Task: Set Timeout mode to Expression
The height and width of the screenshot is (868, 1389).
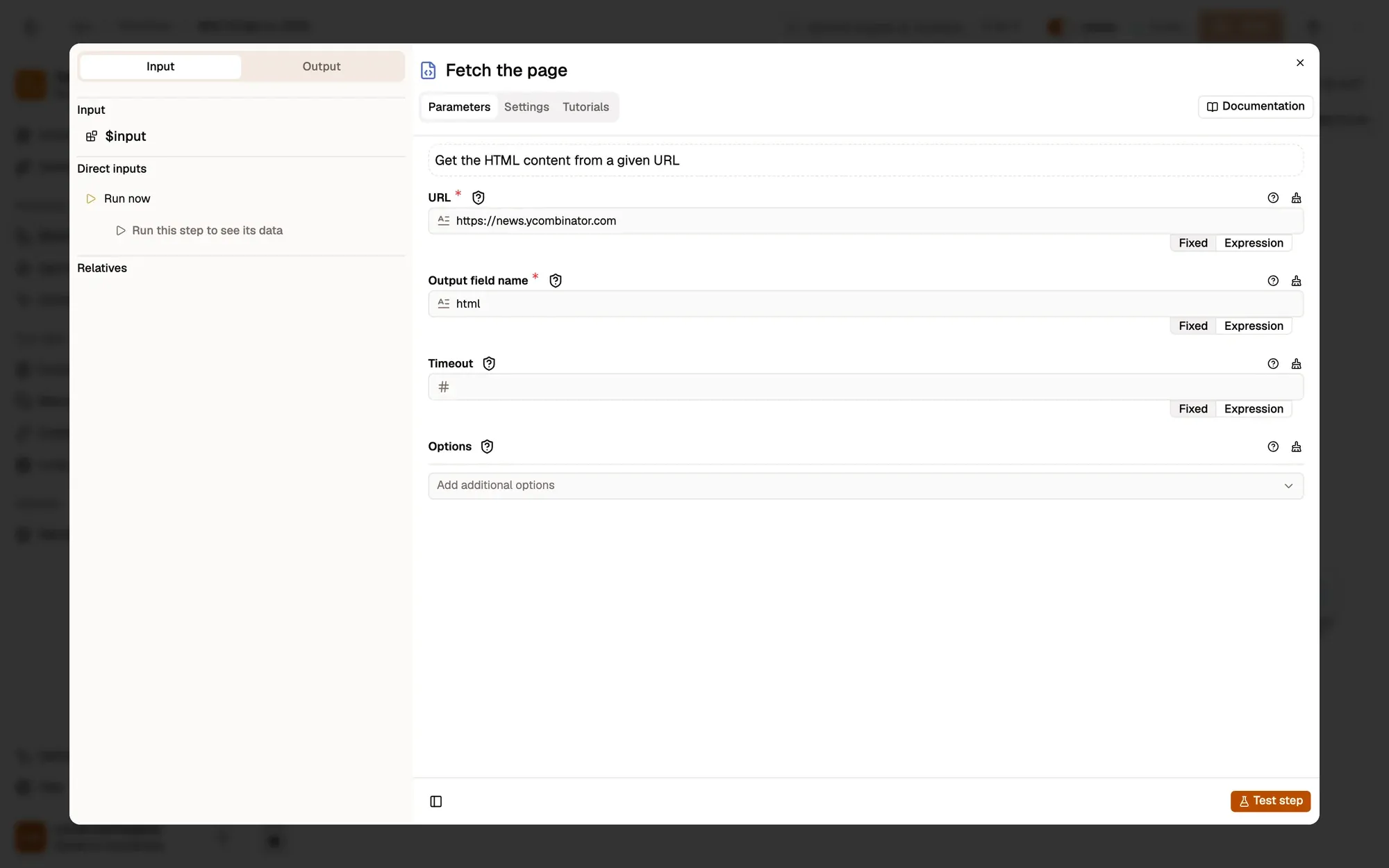Action: tap(1254, 409)
